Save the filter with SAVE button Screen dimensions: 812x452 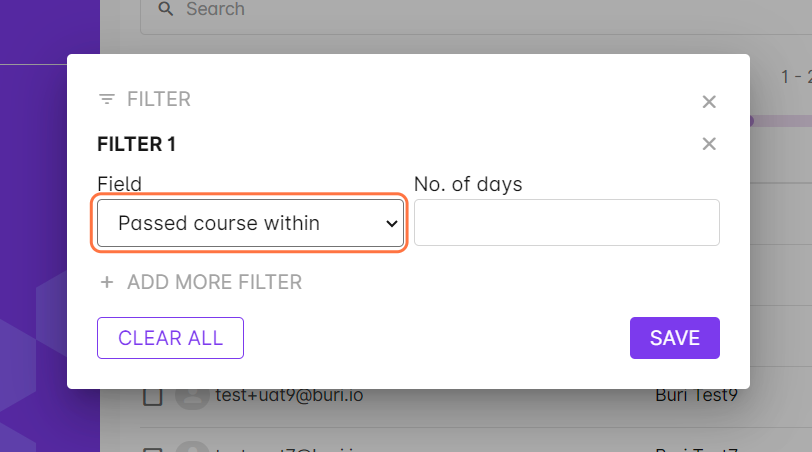tap(674, 338)
